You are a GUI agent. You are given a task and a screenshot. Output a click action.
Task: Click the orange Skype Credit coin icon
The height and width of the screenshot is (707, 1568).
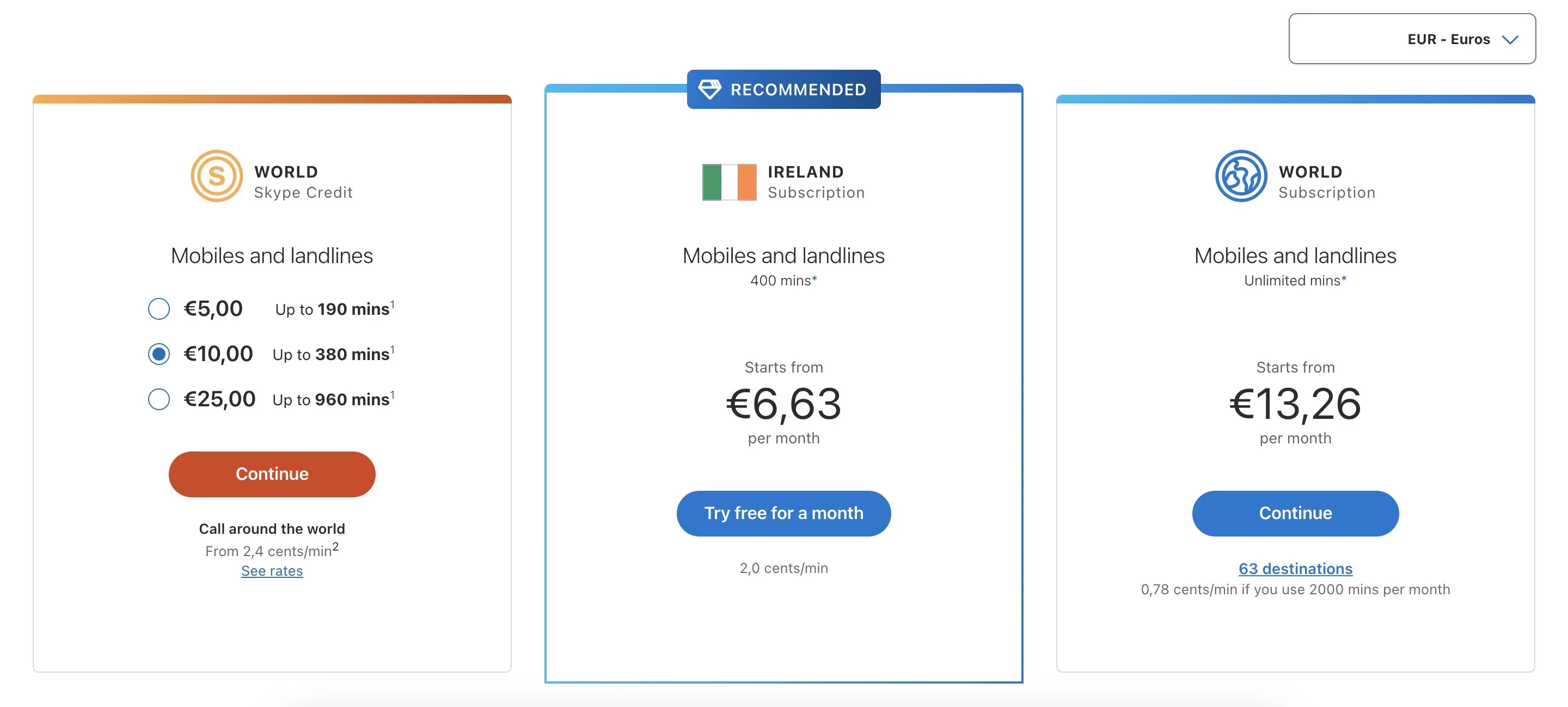click(217, 176)
